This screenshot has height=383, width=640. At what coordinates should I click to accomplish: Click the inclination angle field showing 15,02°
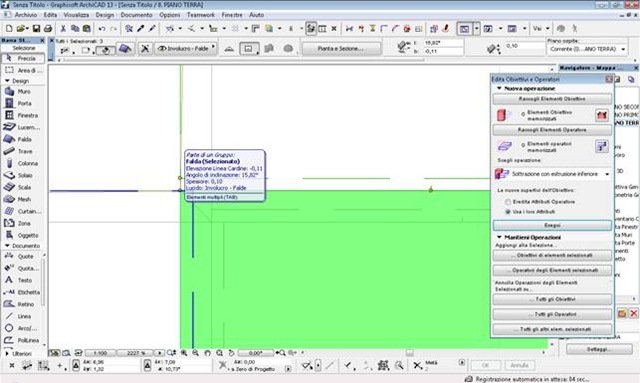443,42
